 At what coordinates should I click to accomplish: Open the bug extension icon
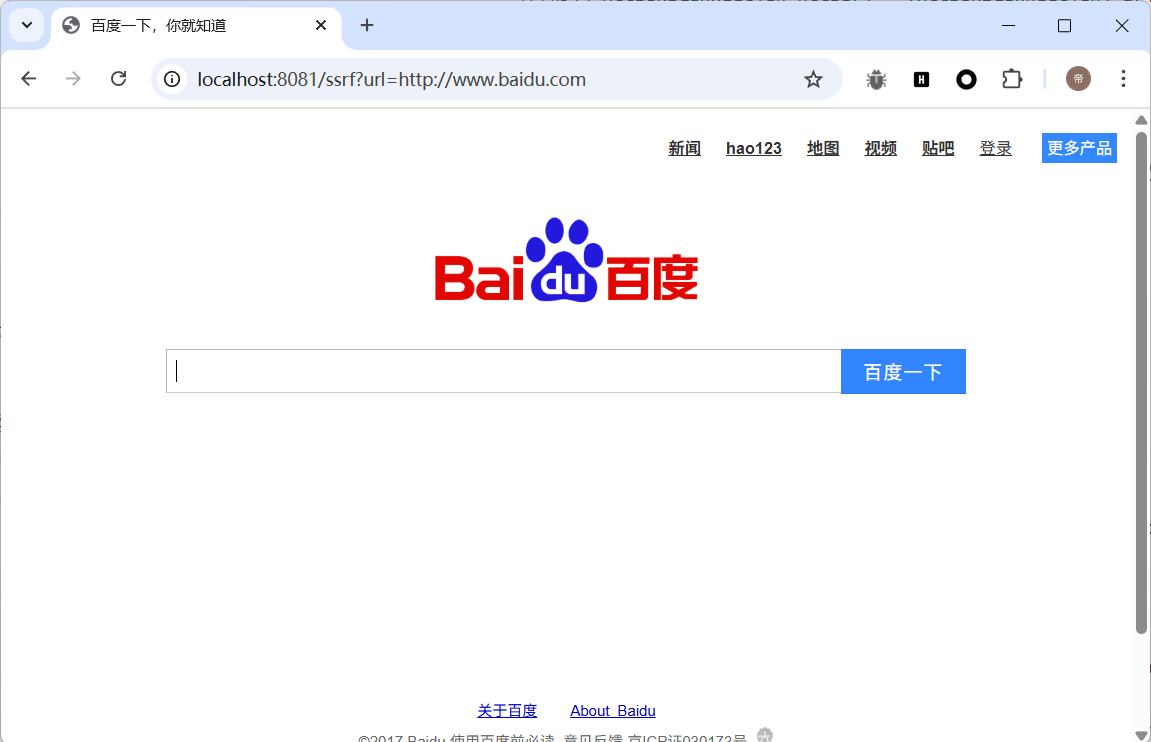pos(876,79)
